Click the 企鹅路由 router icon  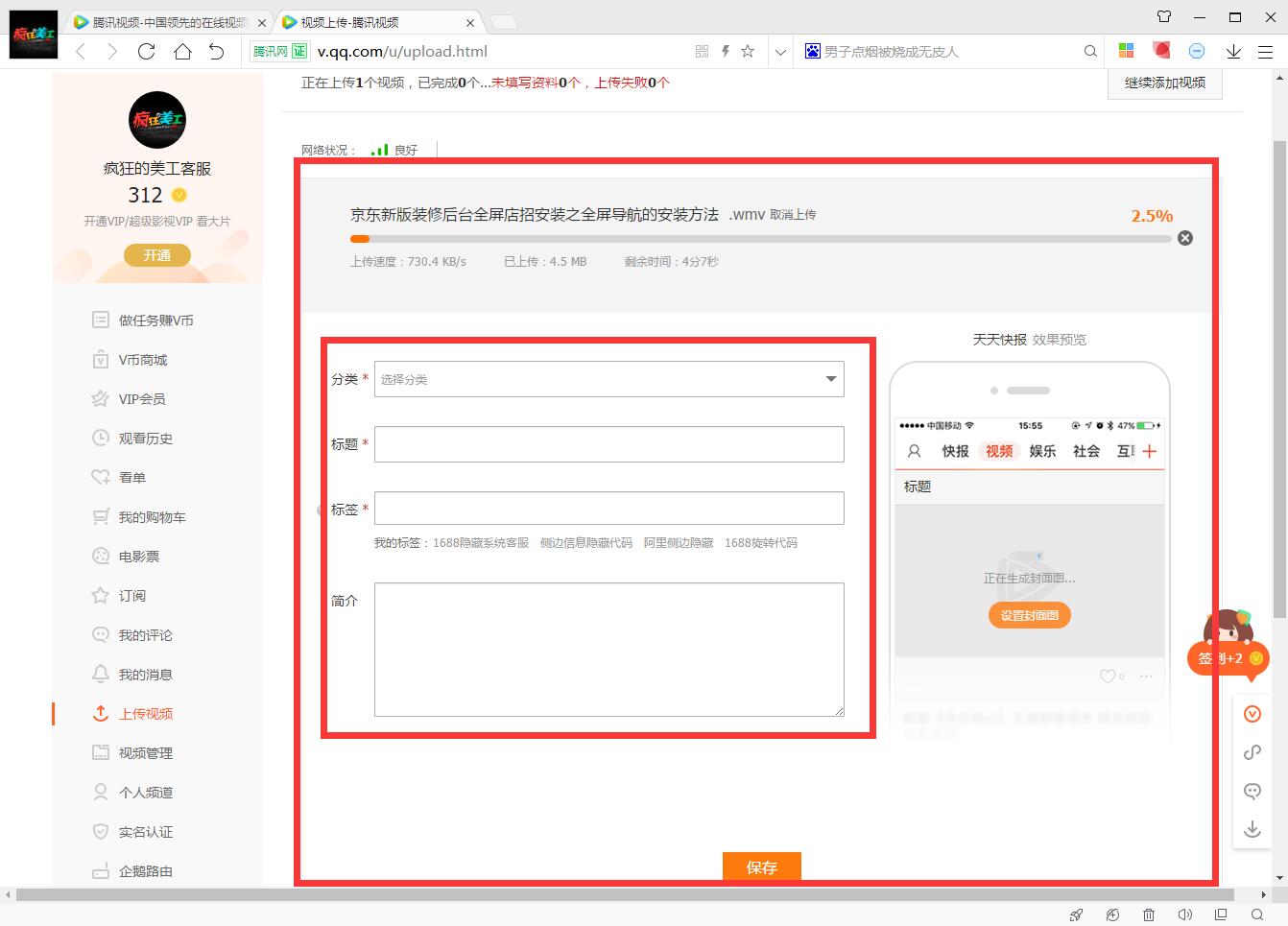point(100,871)
